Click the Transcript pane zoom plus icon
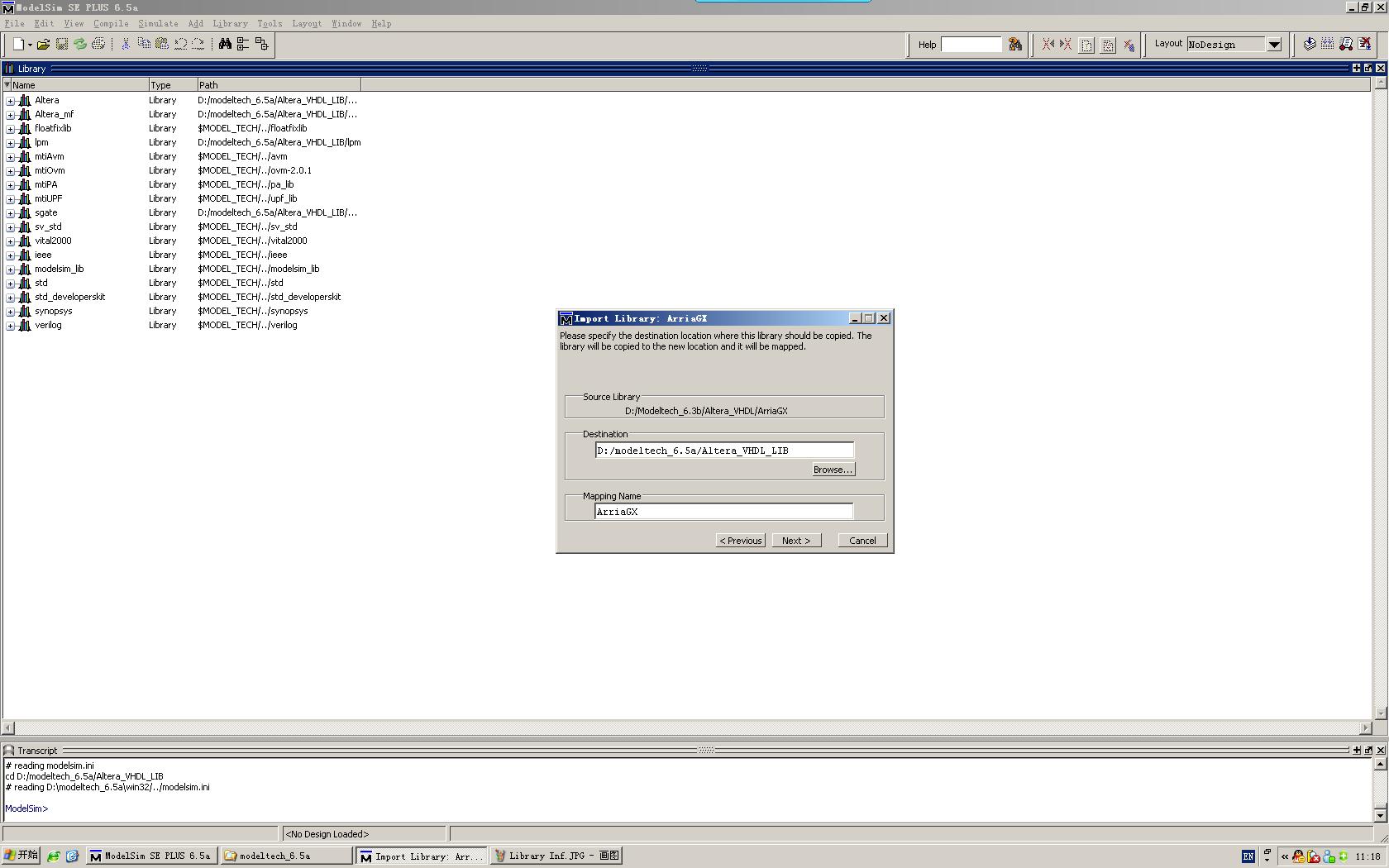Screen dimensions: 1389x868 pyautogui.click(x=1356, y=751)
